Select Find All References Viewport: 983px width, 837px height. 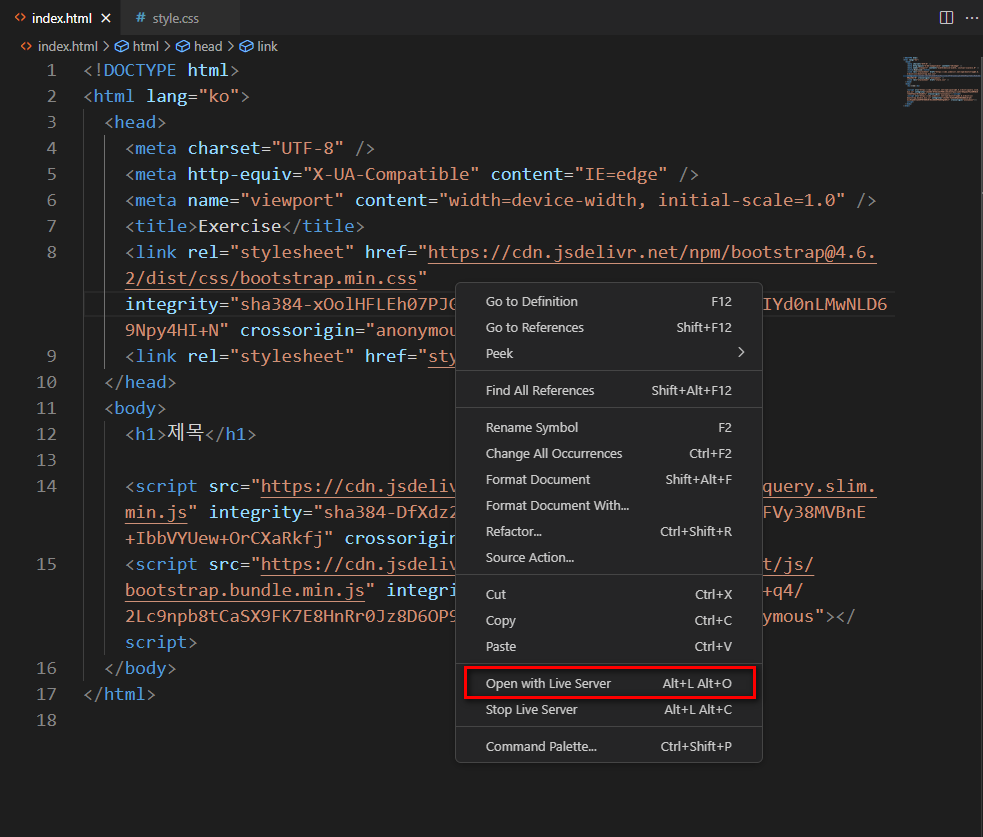tap(609, 391)
